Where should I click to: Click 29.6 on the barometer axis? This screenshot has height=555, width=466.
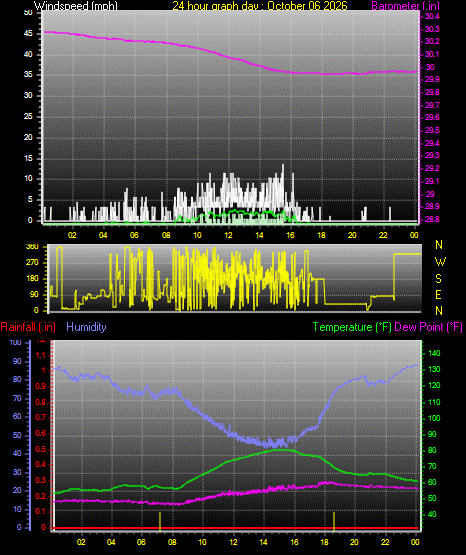[432, 118]
